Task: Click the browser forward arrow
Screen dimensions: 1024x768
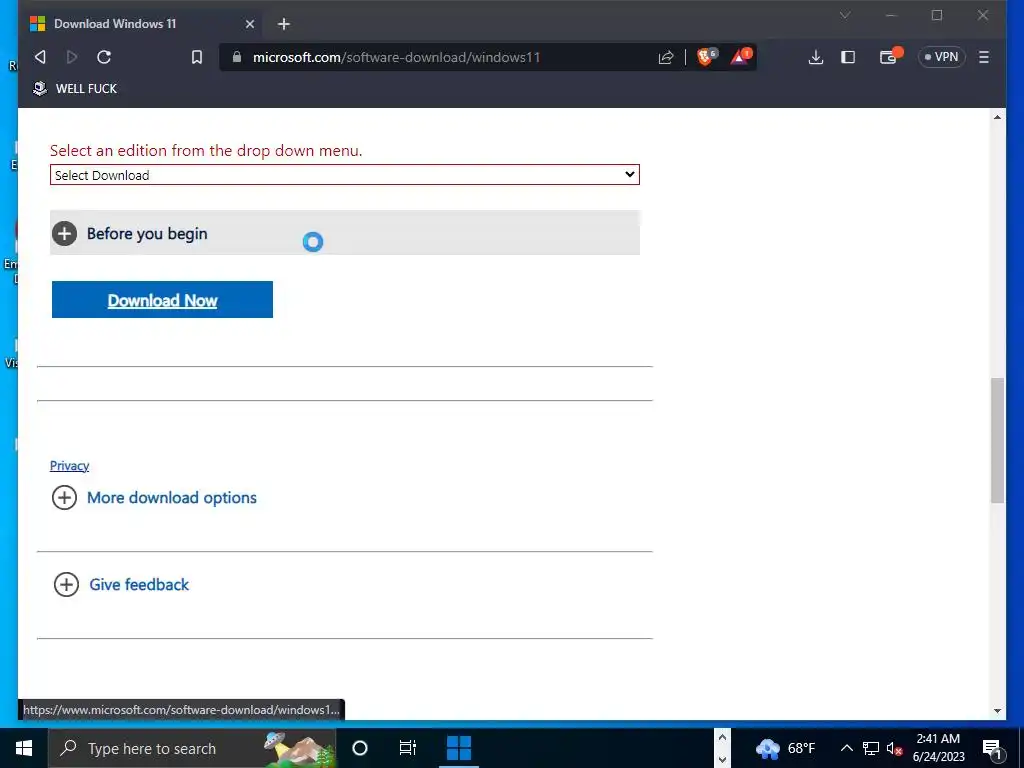Action: pyautogui.click(x=72, y=57)
